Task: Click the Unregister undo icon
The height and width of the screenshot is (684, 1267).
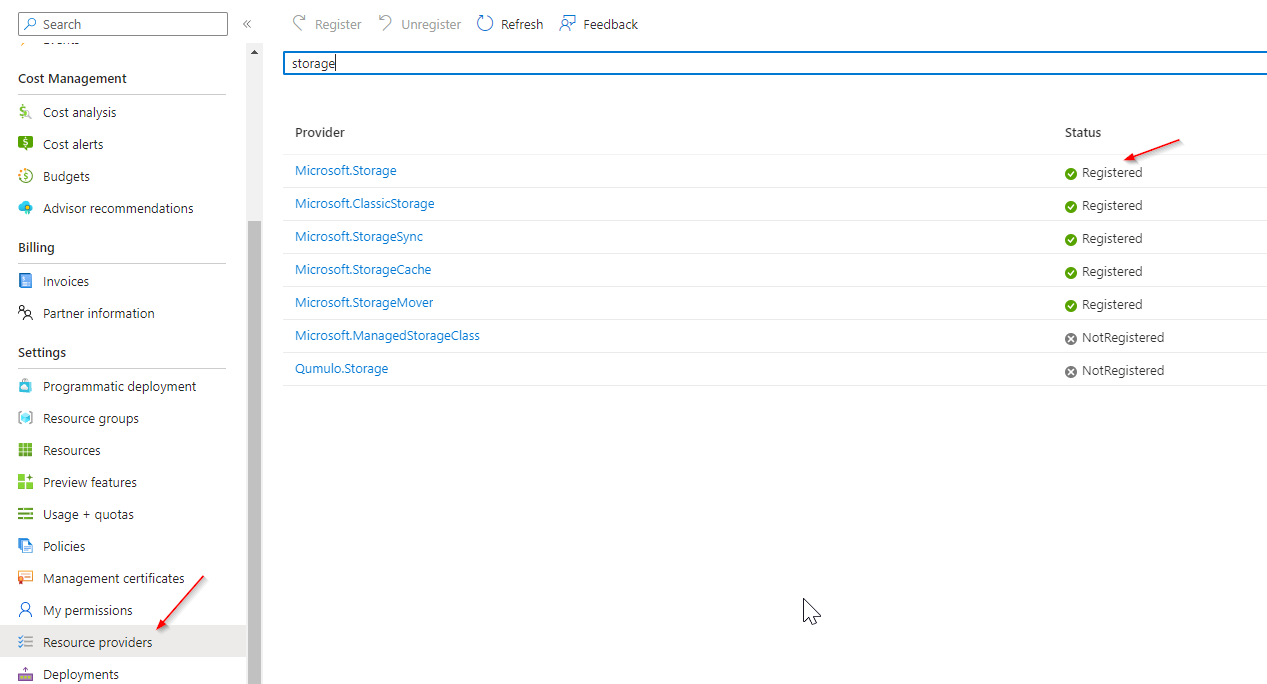Action: pos(385,23)
